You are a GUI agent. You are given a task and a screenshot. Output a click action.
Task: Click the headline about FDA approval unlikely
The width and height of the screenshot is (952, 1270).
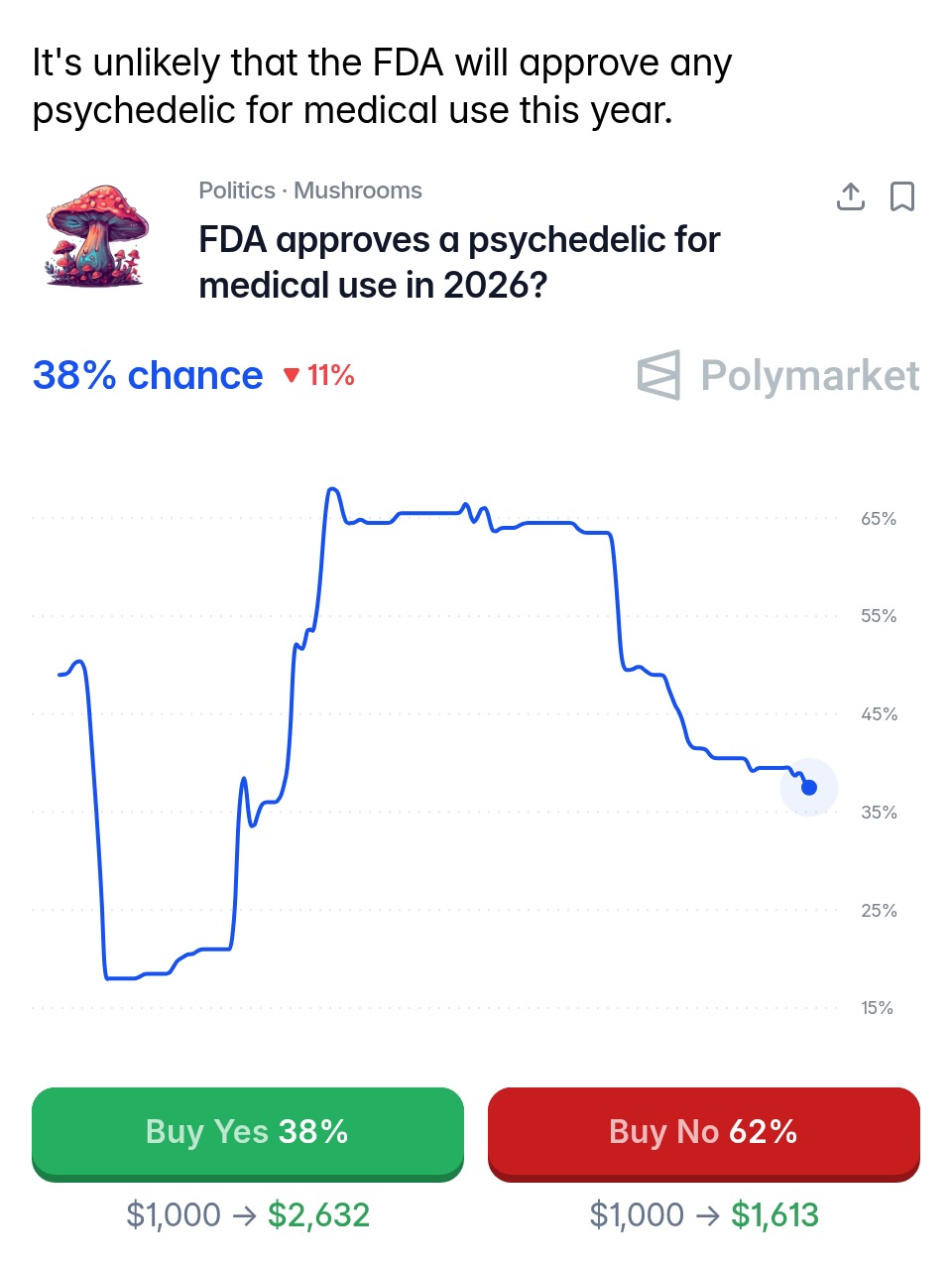click(382, 86)
